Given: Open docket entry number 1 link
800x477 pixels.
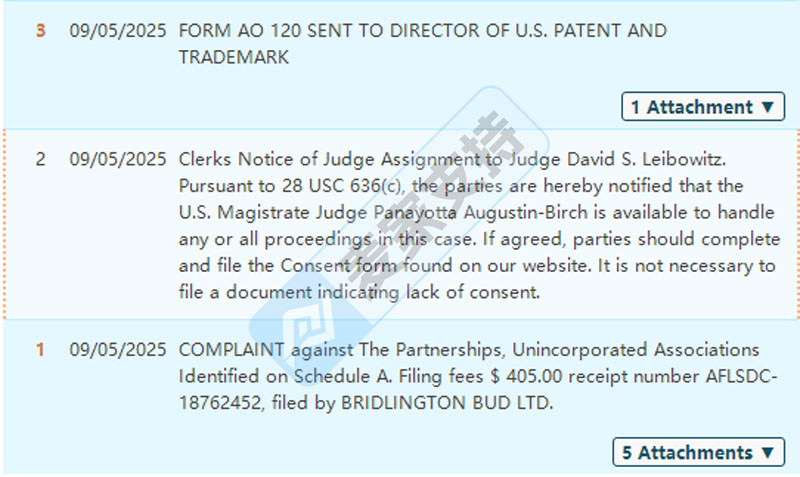Looking at the screenshot, I should (x=40, y=350).
